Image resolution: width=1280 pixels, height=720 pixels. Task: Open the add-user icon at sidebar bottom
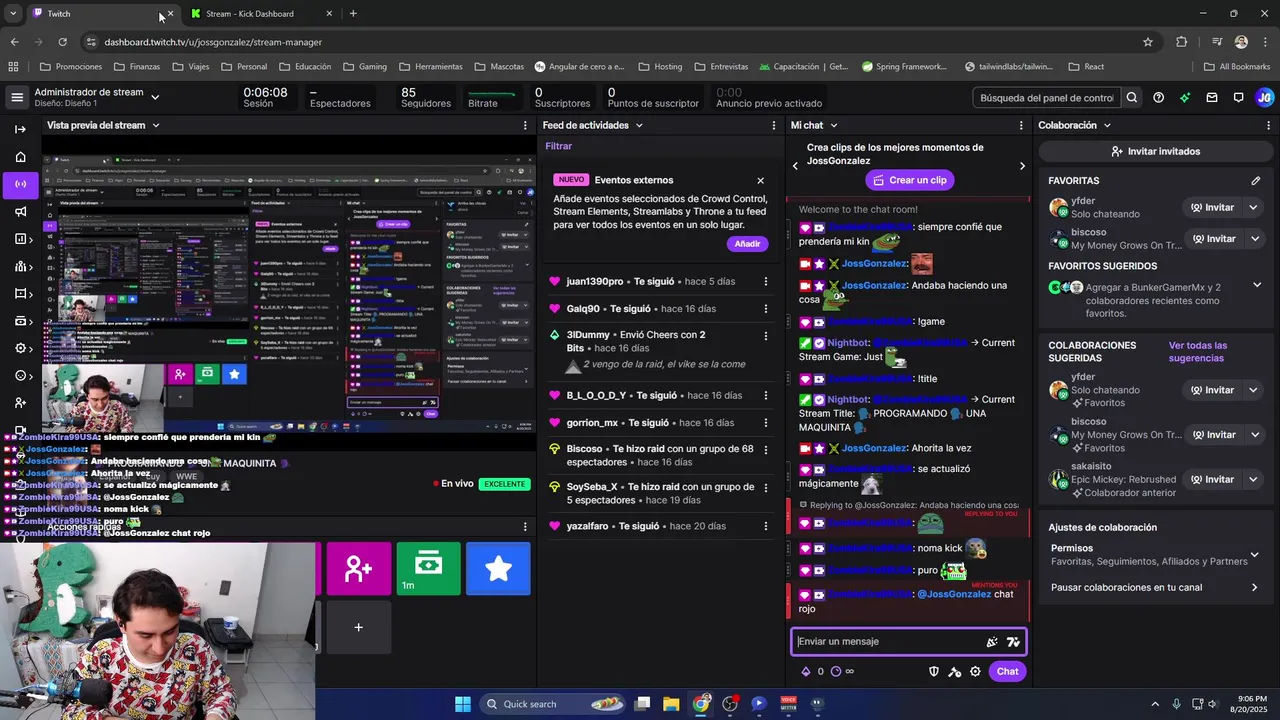(20, 403)
